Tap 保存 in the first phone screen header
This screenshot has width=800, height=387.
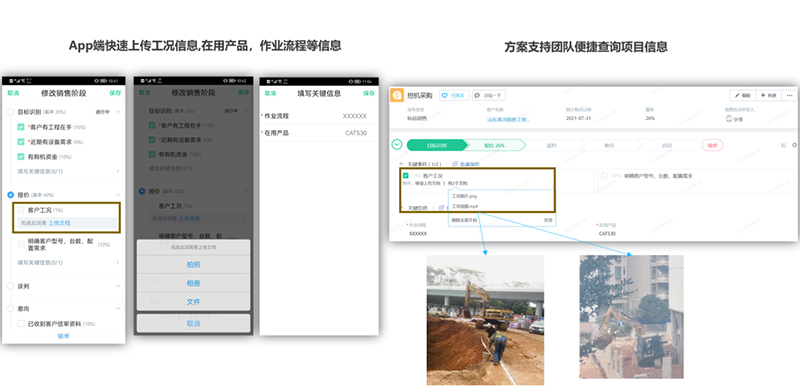(115, 93)
